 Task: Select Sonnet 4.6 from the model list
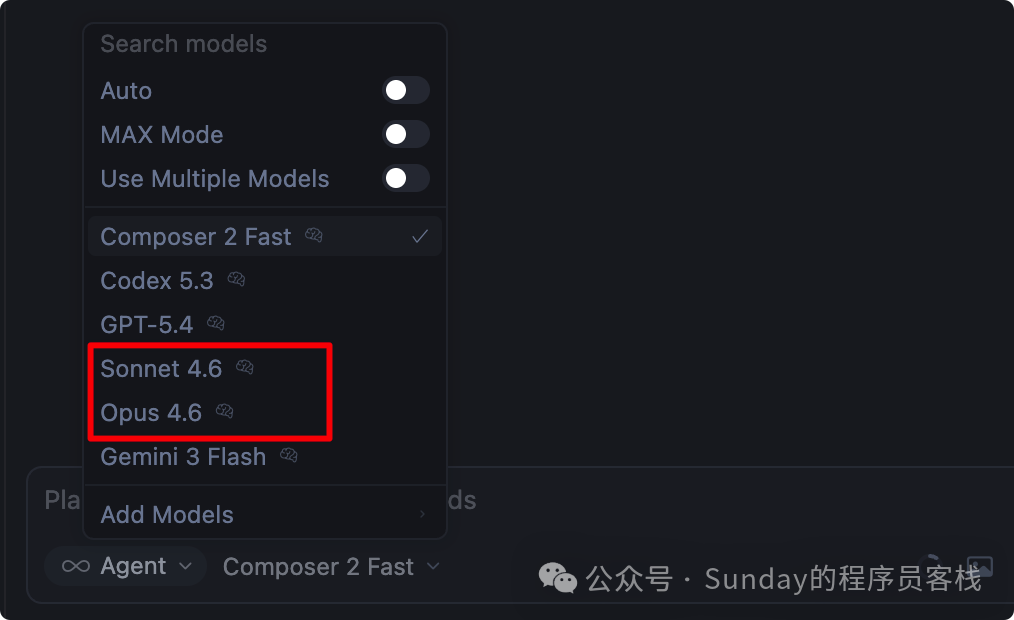click(161, 369)
